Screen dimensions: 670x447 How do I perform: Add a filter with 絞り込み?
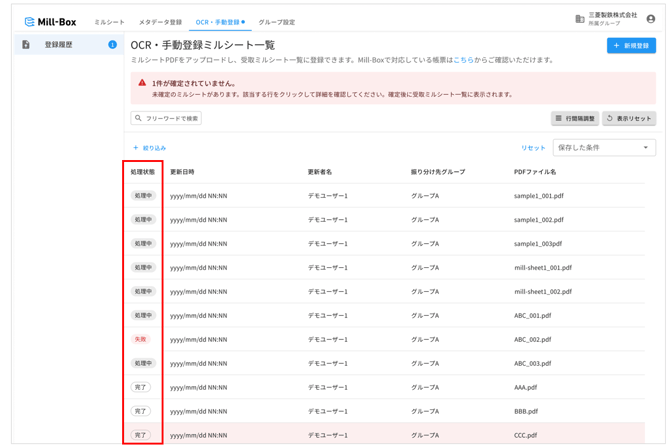(149, 148)
